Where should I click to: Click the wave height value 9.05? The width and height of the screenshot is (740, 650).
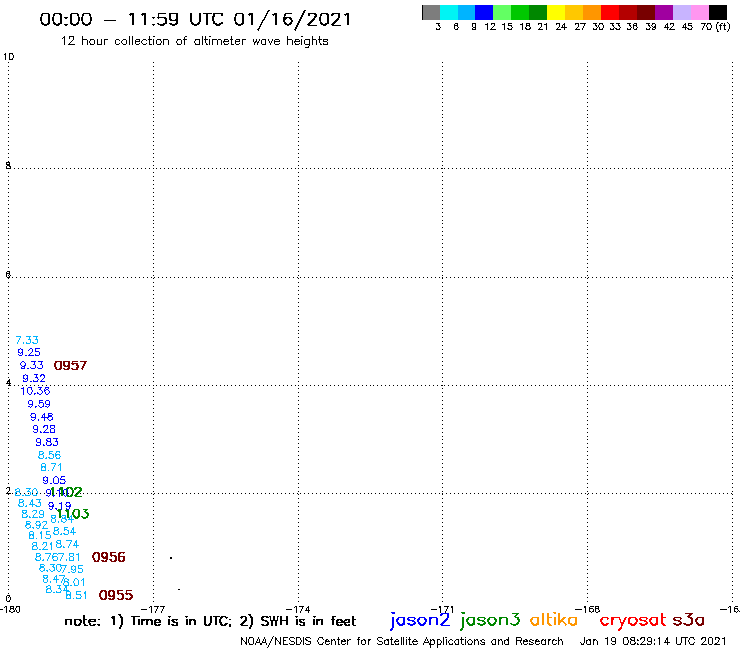54,481
